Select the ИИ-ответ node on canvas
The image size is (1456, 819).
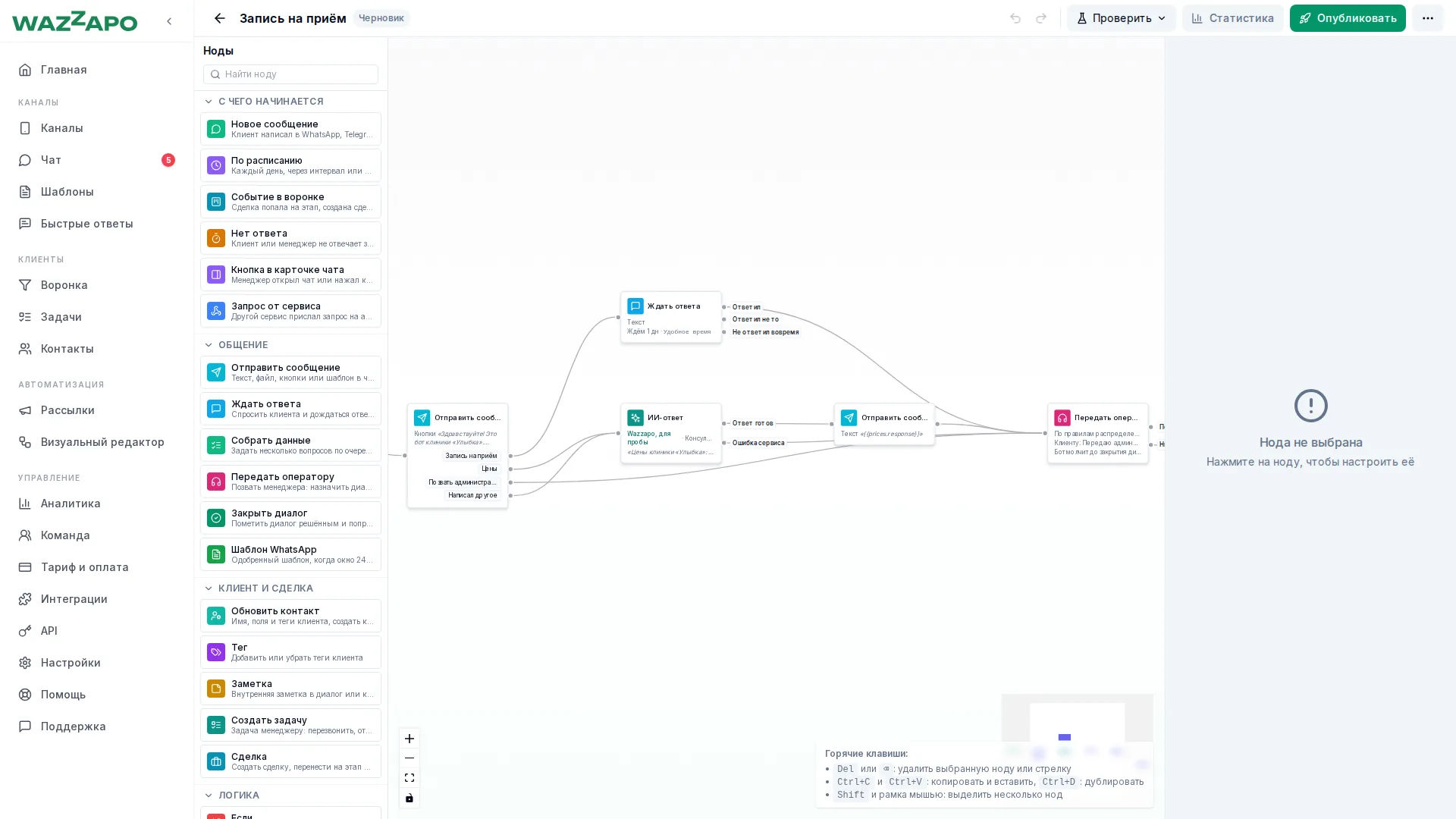670,433
